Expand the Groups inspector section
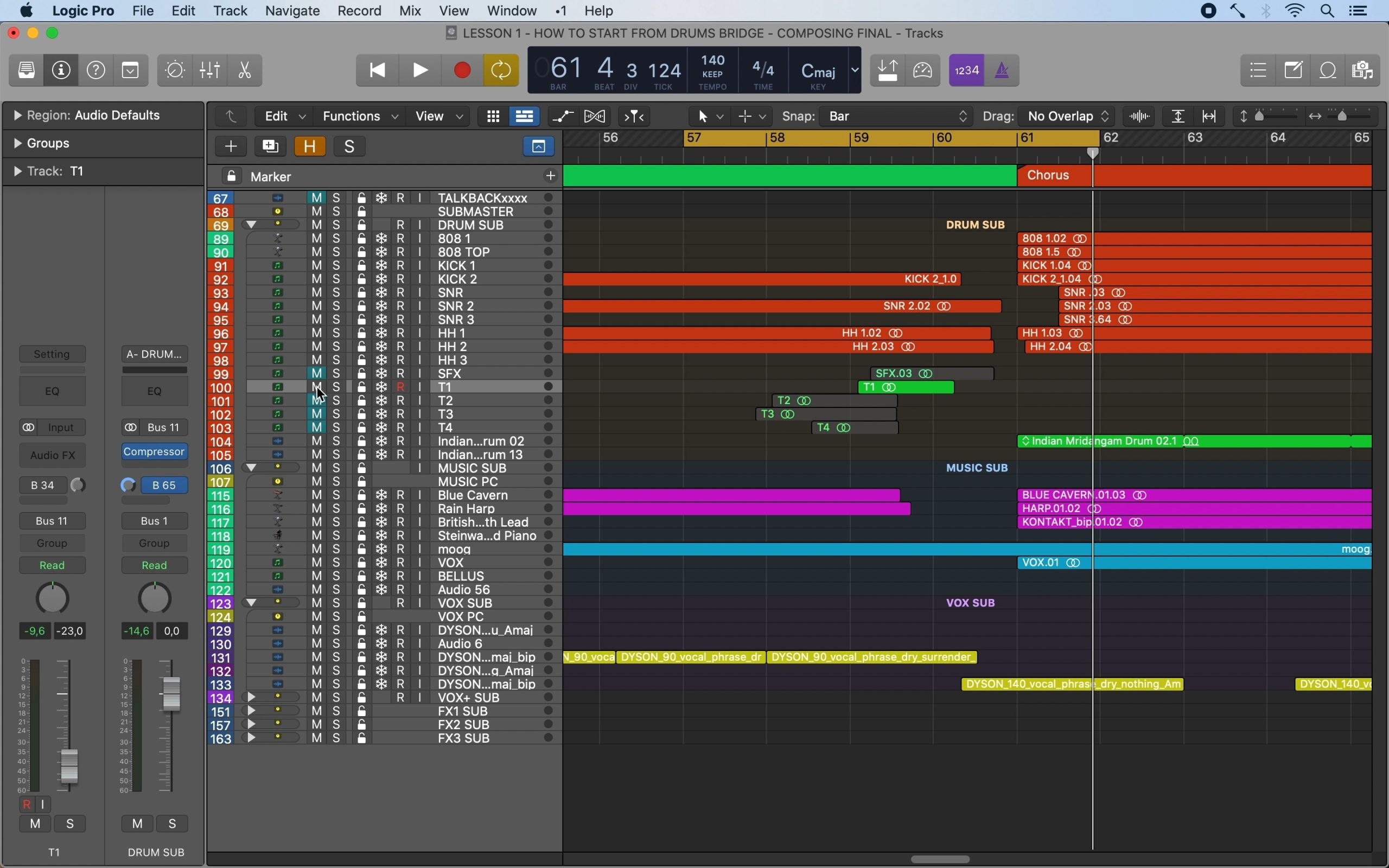This screenshot has height=868, width=1389. (18, 144)
